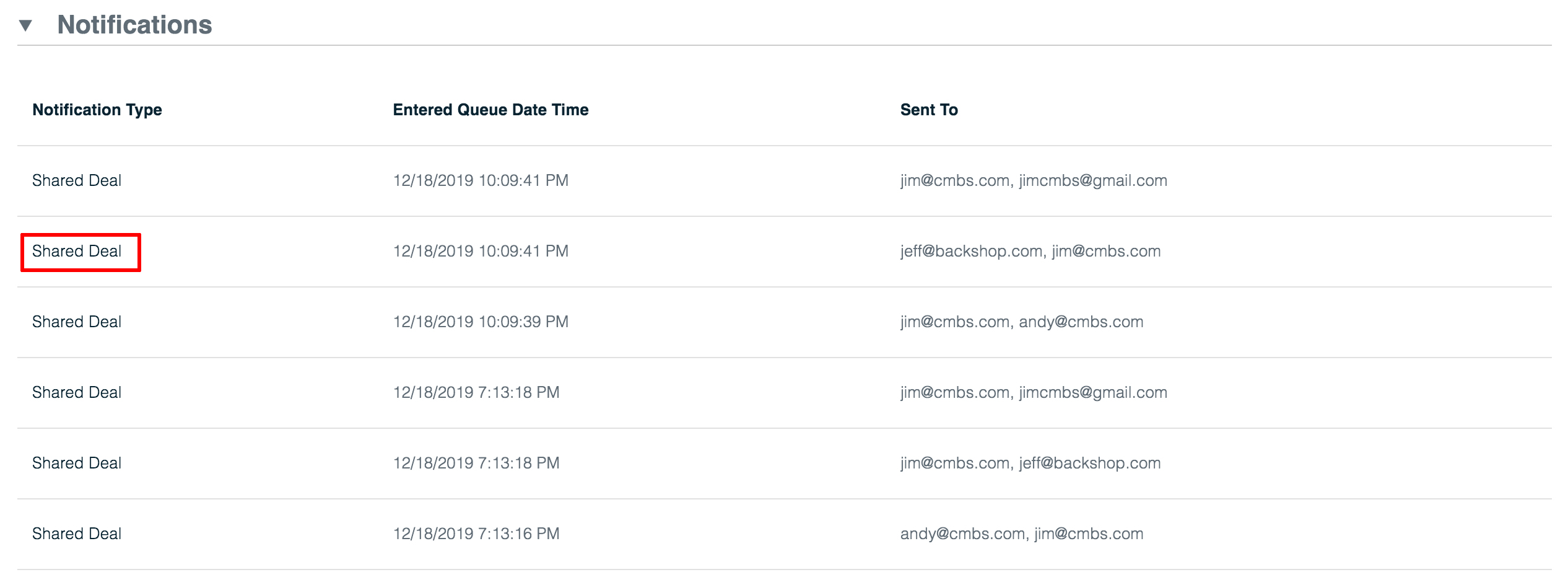Screen dimensions: 1568x585
Task: Select the highlighted Shared Deal in second row
Action: pos(77,251)
